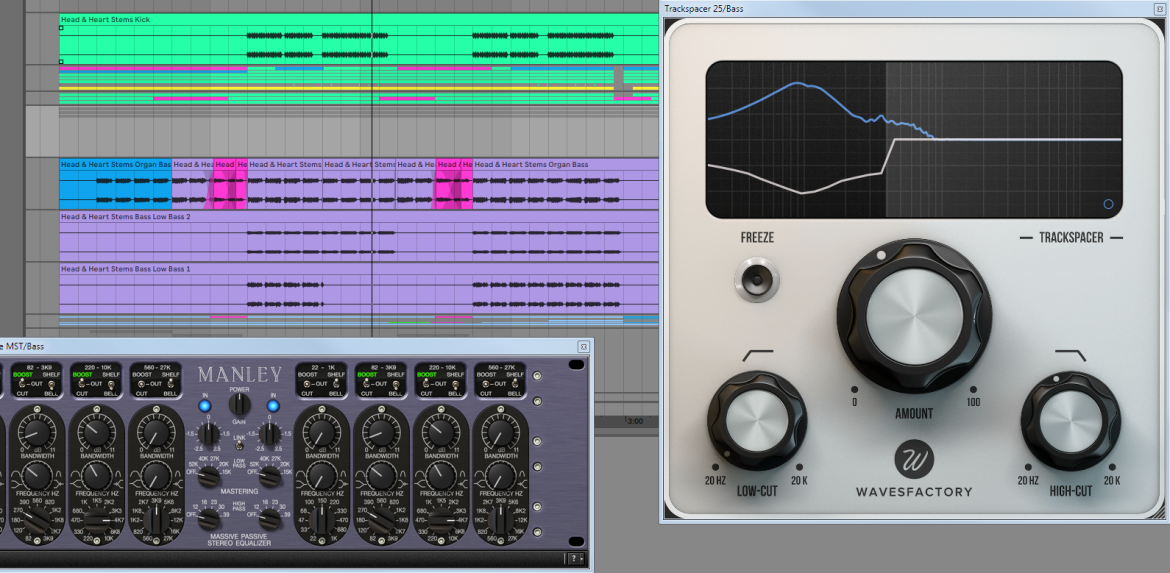Select the Head & Heart Stems Bass Low Bass 1 clip

pyautogui.click(x=358, y=287)
